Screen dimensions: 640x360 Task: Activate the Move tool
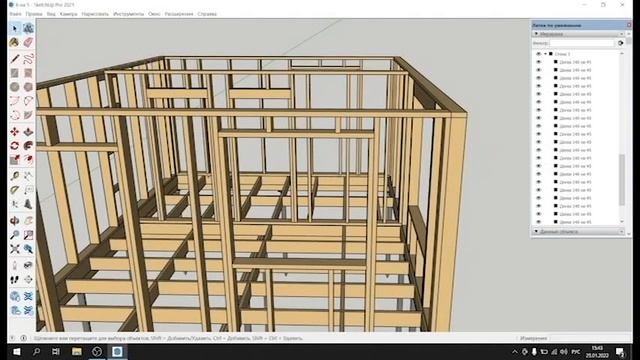pyautogui.click(x=15, y=131)
